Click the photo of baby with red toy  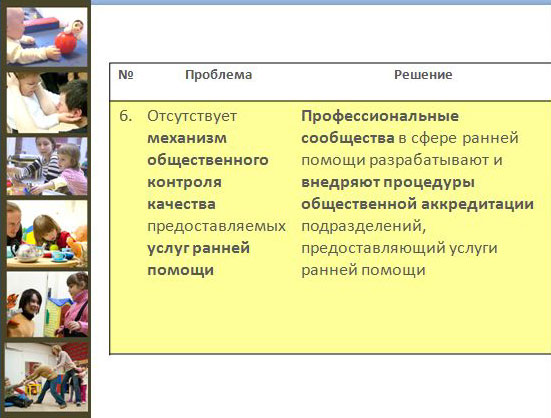point(47,37)
